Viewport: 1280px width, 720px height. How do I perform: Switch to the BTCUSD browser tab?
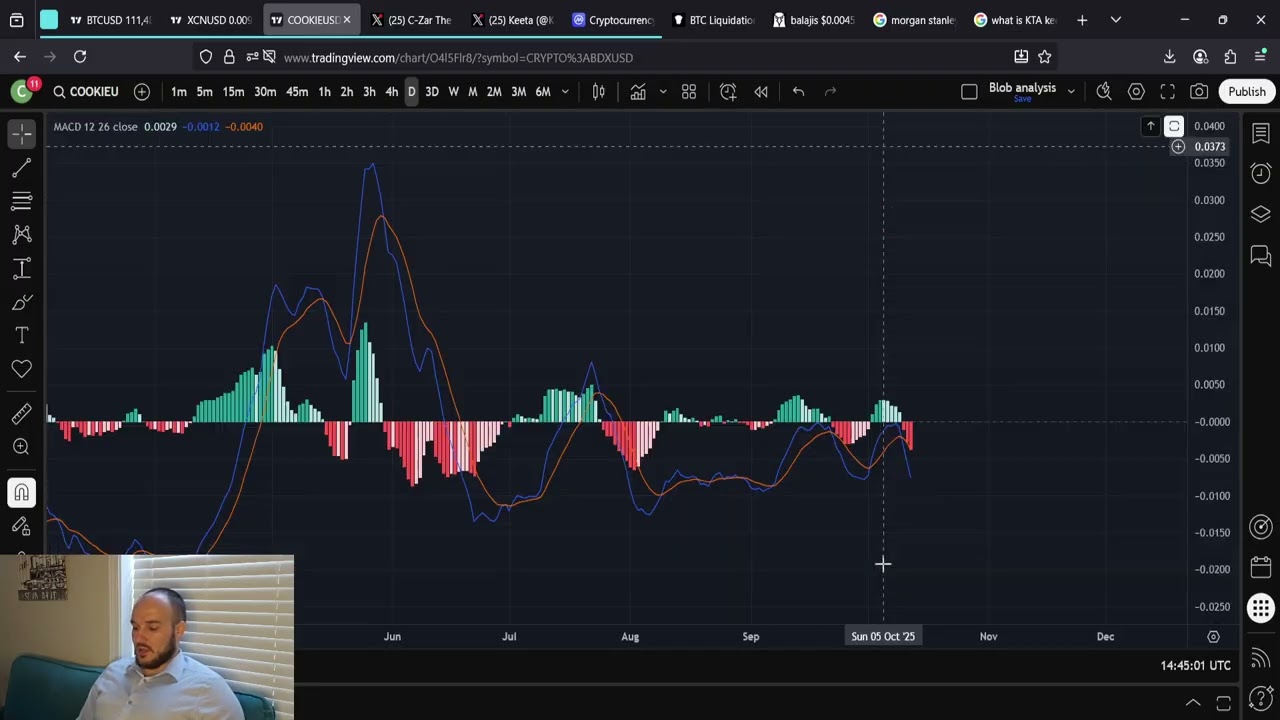(x=110, y=20)
